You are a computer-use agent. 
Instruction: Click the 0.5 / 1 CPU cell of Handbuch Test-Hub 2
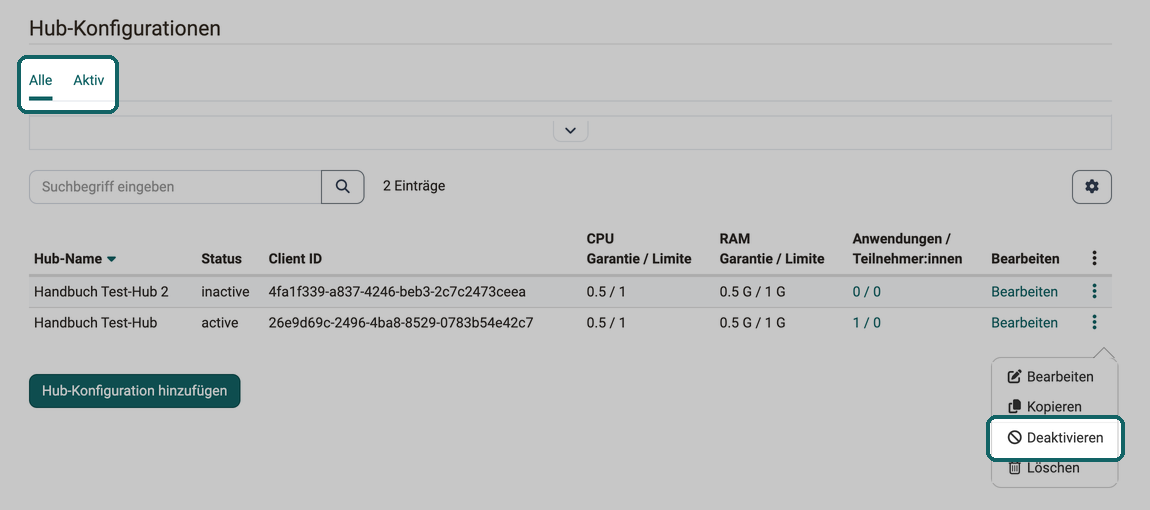606,291
